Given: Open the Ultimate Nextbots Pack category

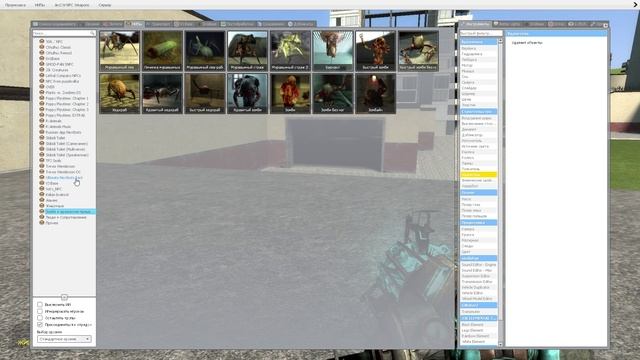Looking at the screenshot, I should (64, 178).
